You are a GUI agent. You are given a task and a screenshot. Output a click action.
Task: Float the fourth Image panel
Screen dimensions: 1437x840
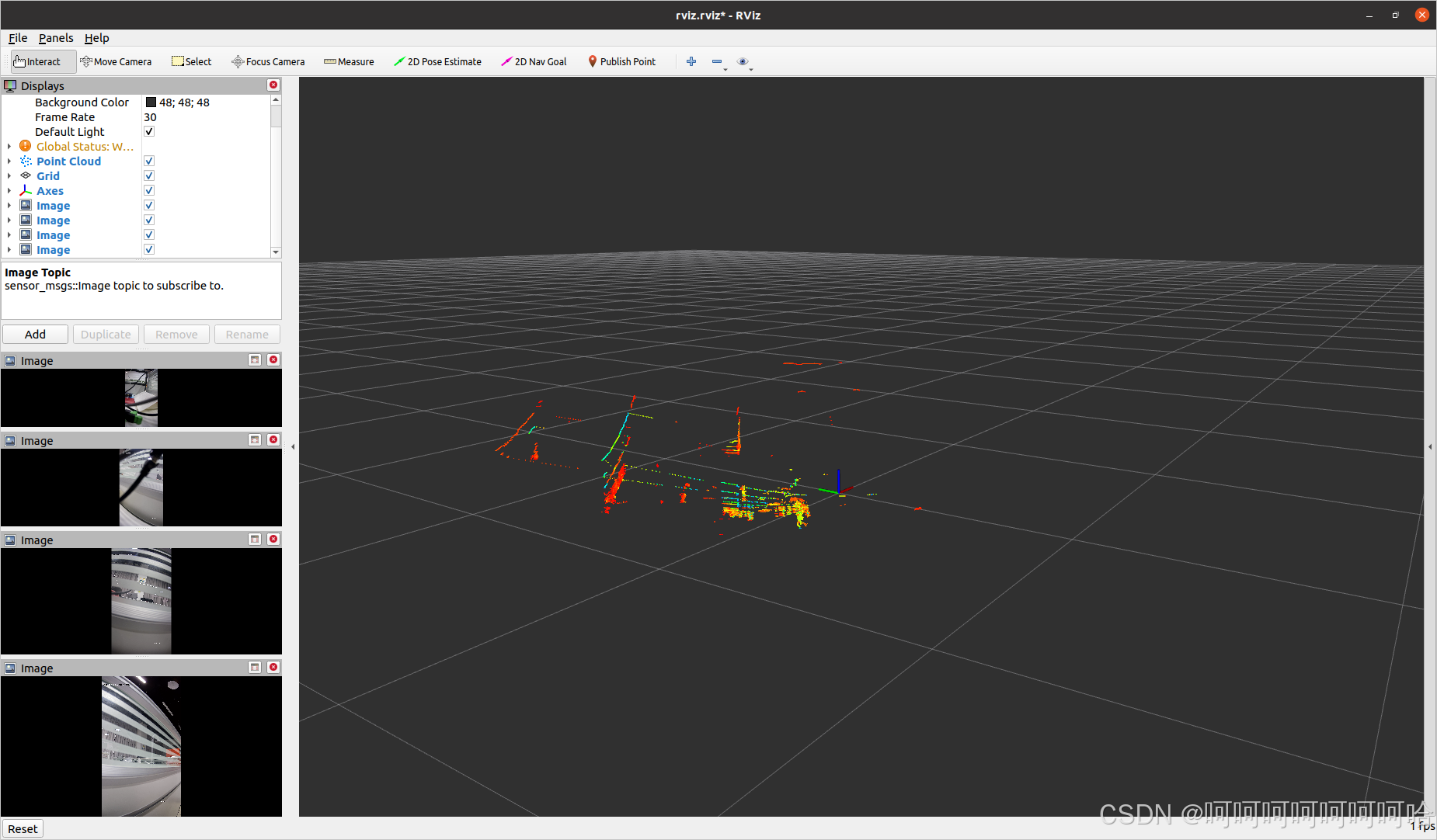coord(255,667)
